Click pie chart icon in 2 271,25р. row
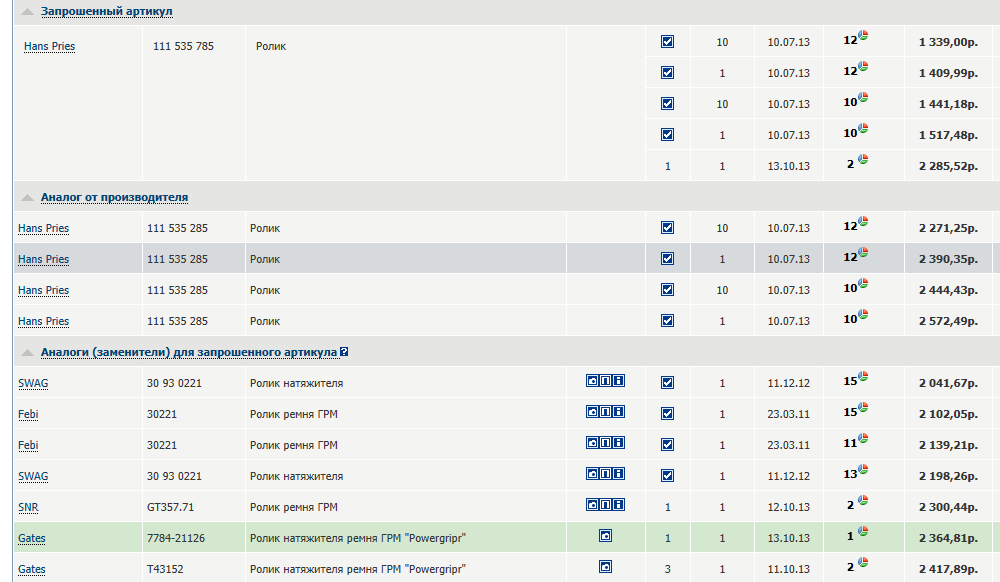Screen dimensions: 1000x582 [863, 222]
